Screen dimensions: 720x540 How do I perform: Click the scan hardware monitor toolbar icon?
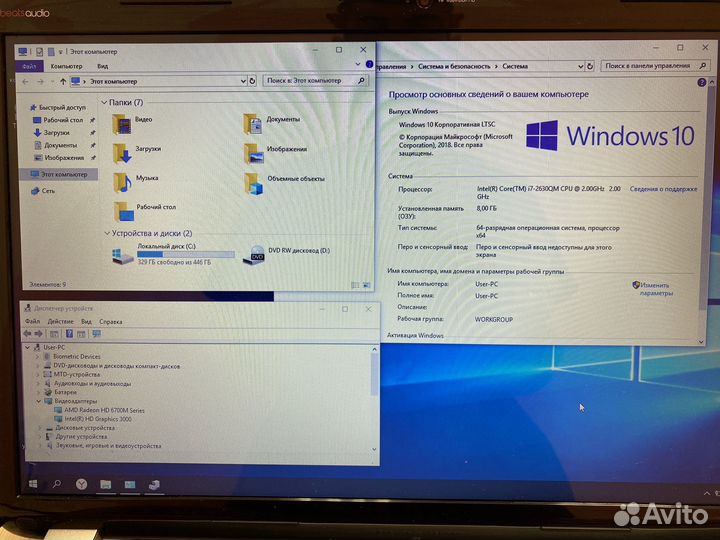96,334
